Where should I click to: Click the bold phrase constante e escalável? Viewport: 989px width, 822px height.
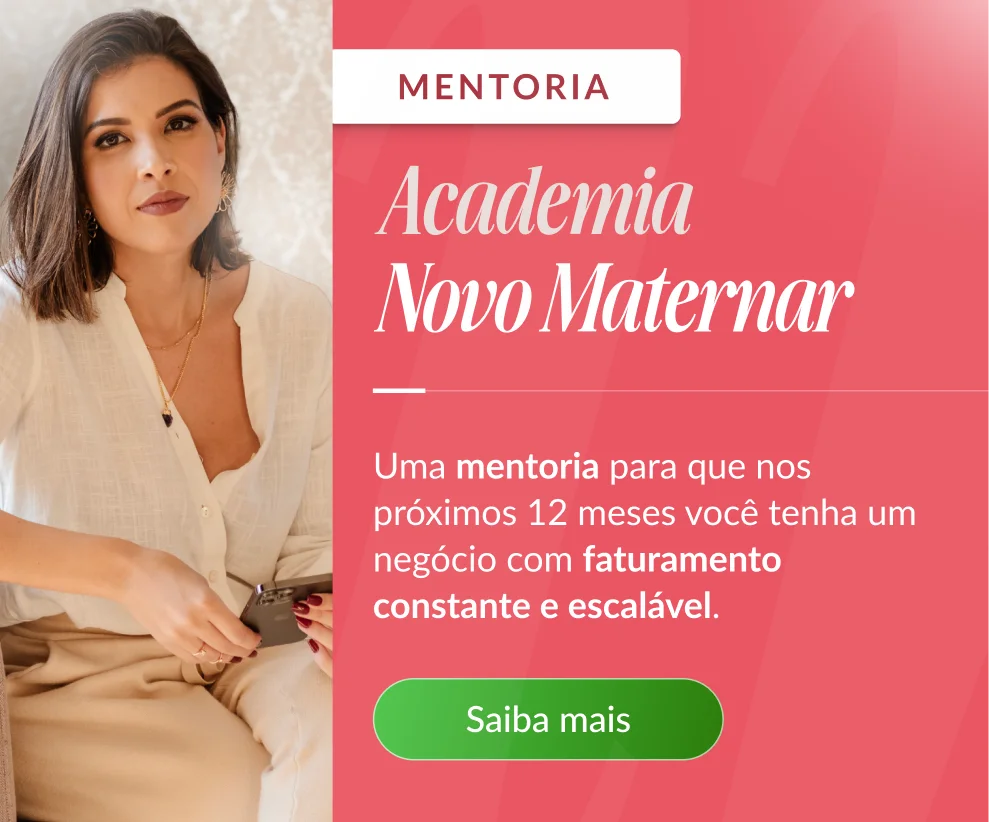click(x=545, y=606)
